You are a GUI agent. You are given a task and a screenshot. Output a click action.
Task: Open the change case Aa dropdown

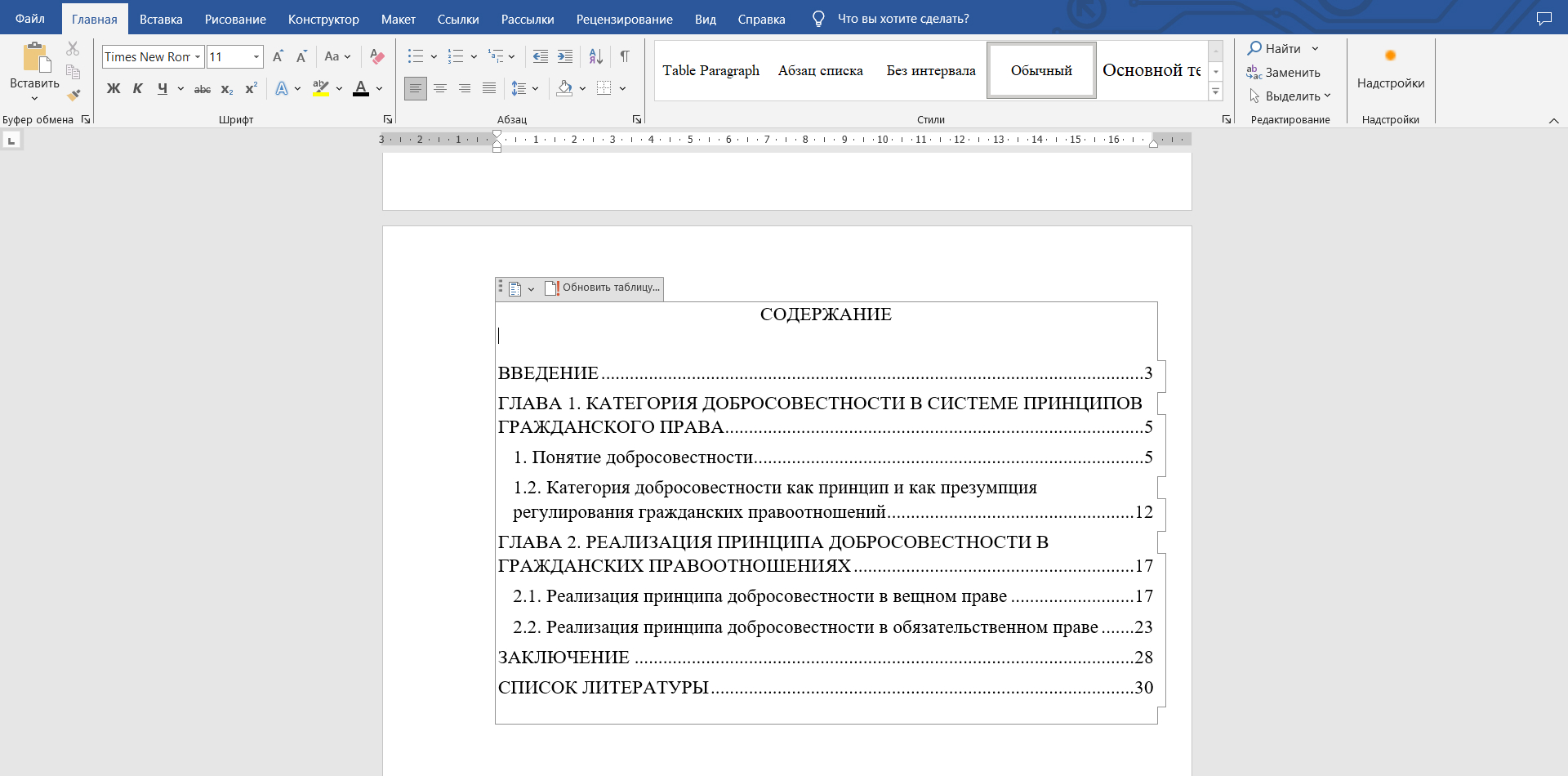pos(337,56)
